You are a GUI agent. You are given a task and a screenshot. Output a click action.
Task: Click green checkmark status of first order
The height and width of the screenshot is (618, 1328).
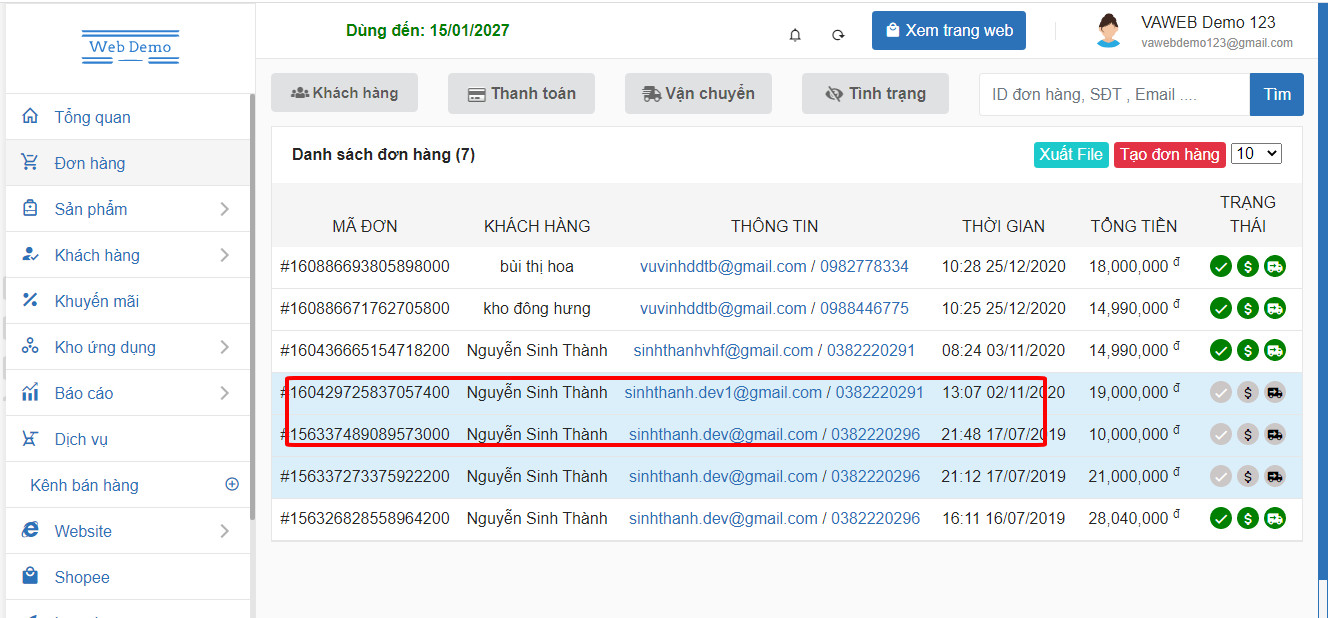pyautogui.click(x=1220, y=266)
